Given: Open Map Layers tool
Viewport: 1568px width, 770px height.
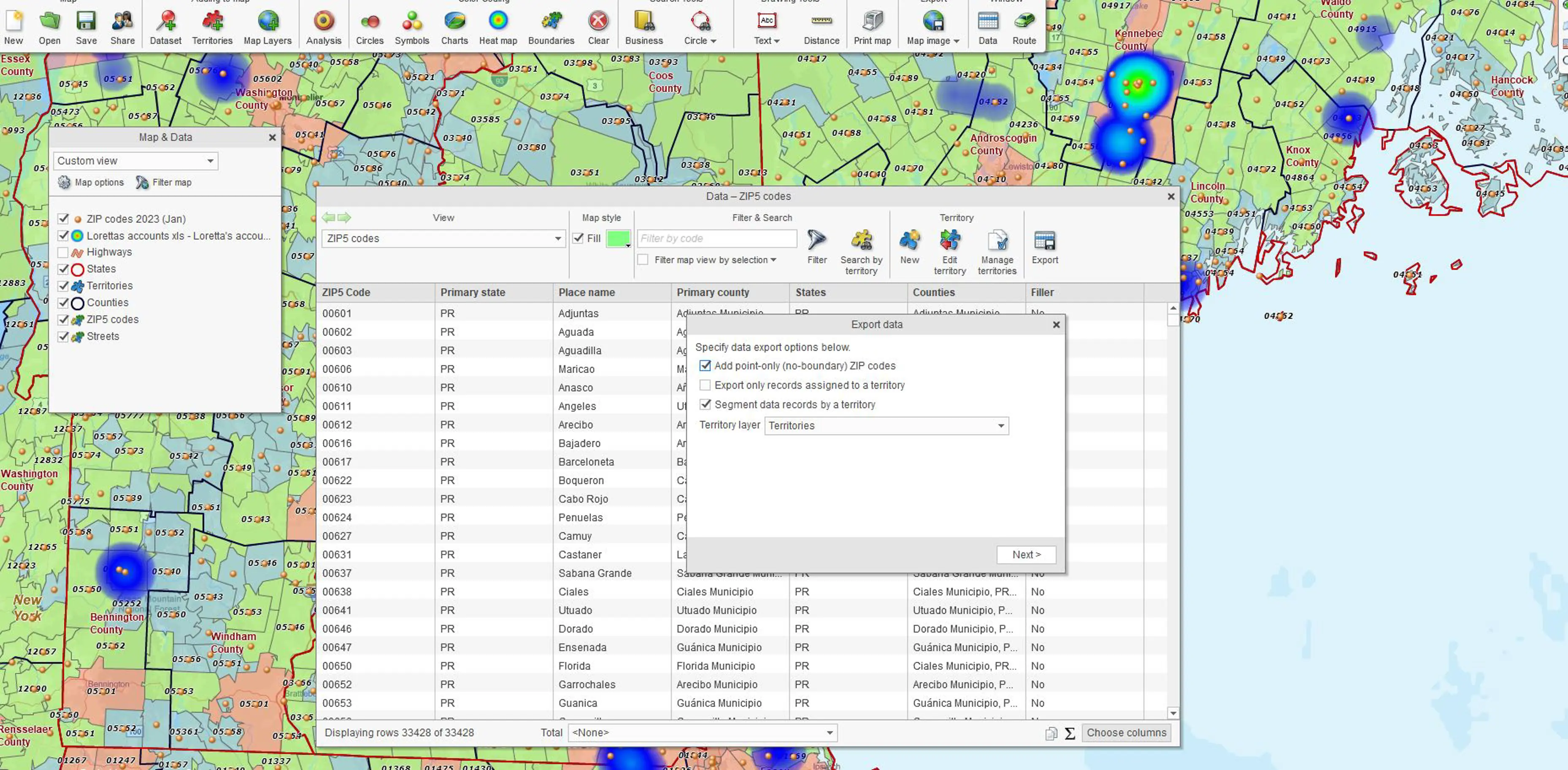Looking at the screenshot, I should point(268,21).
